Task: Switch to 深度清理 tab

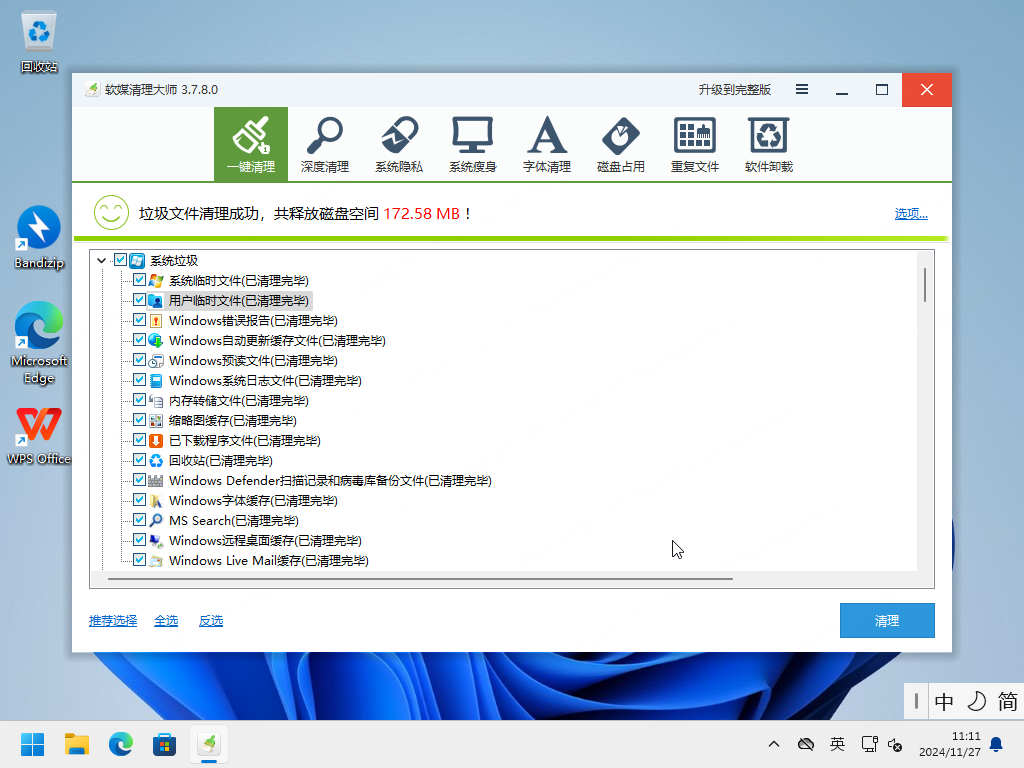Action: click(x=325, y=144)
